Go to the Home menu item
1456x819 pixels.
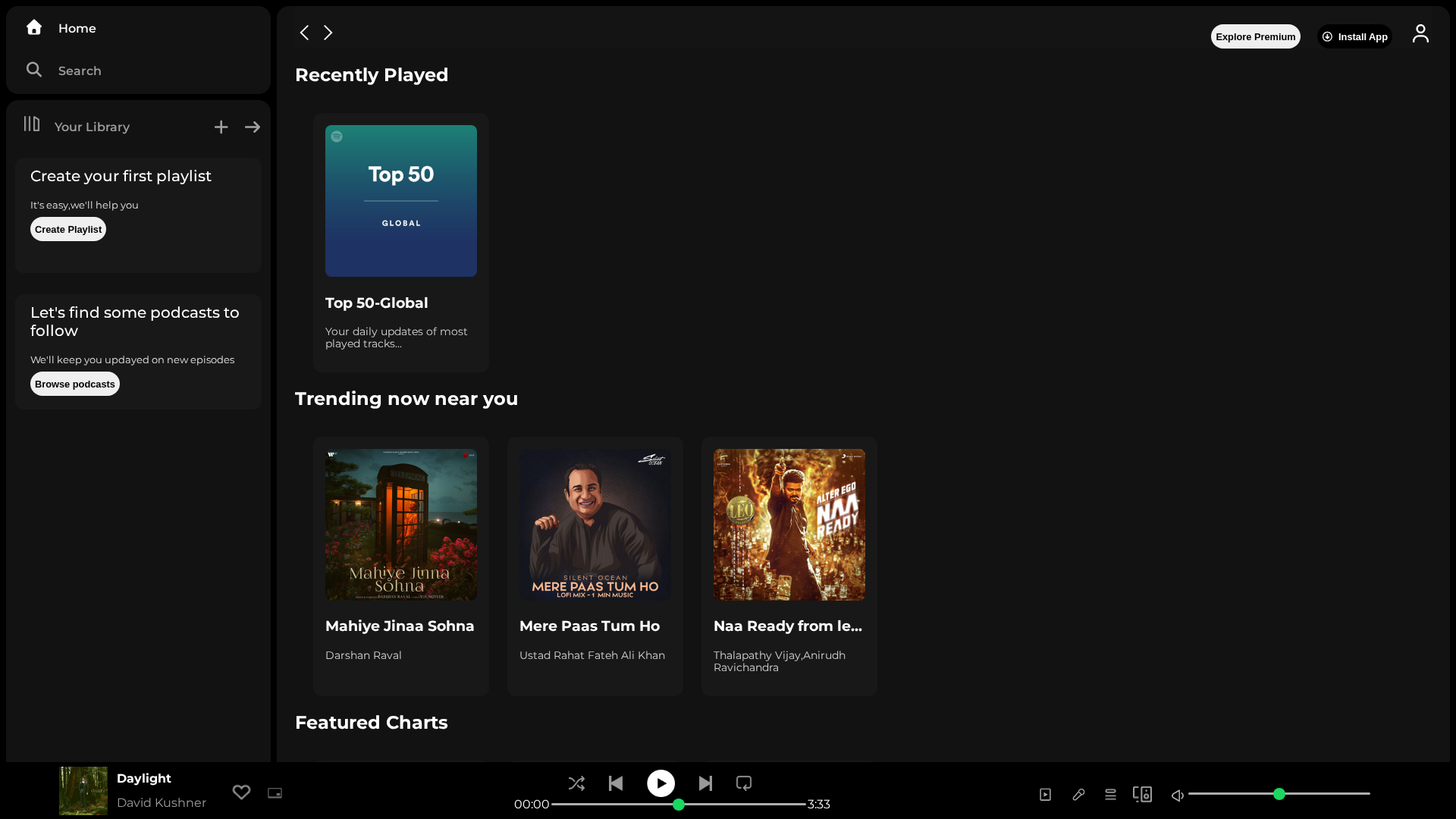(77, 28)
